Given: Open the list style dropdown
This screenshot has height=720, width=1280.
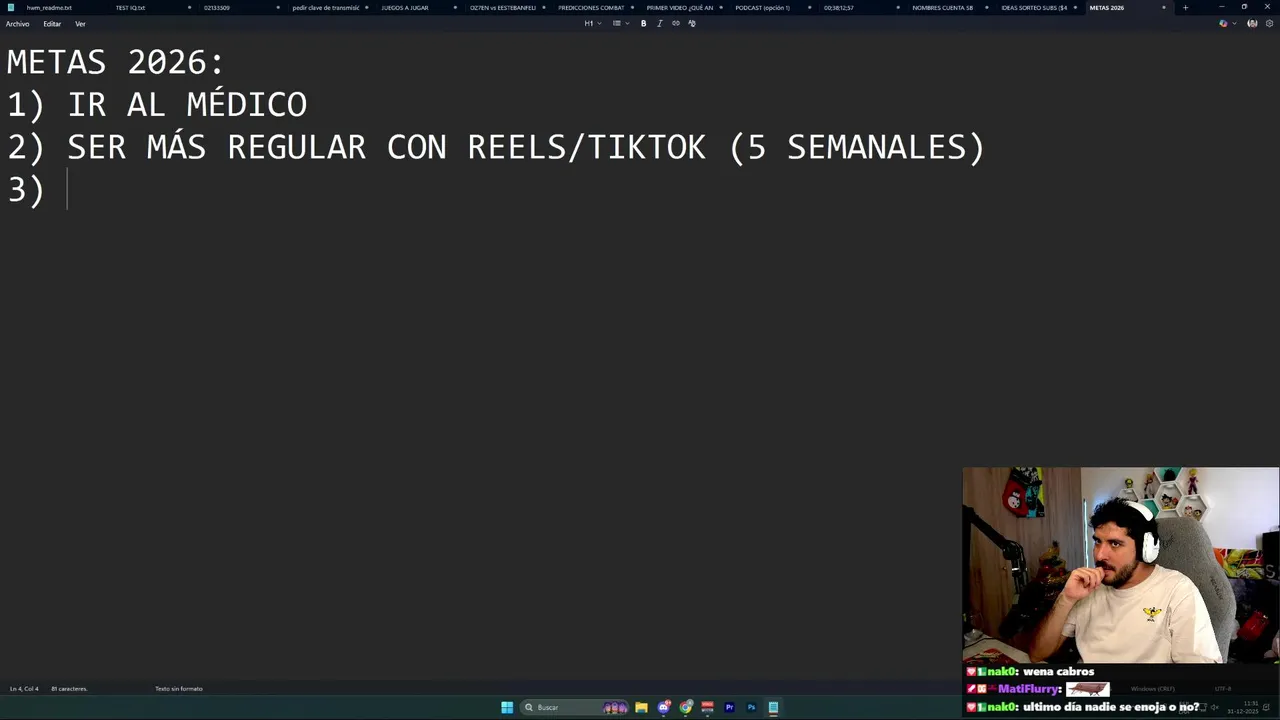Looking at the screenshot, I should tap(620, 23).
